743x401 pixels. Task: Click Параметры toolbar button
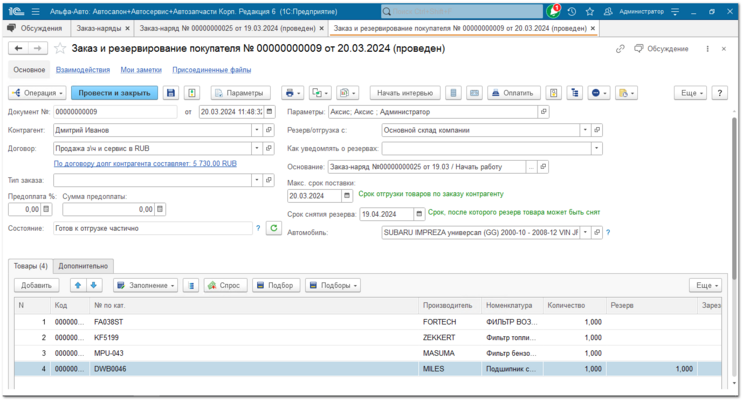[x=240, y=93]
